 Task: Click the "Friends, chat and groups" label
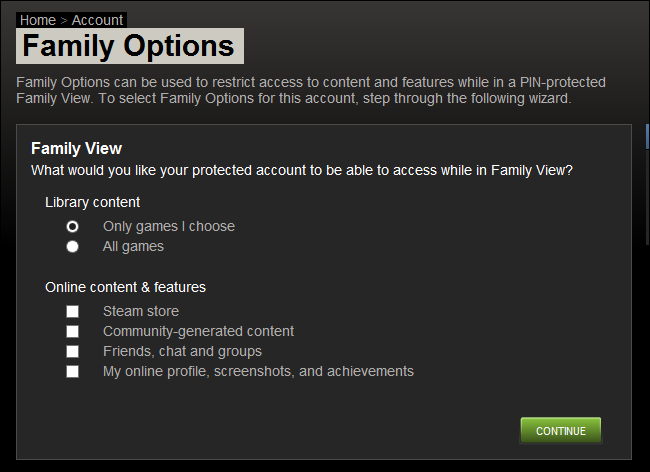182,352
